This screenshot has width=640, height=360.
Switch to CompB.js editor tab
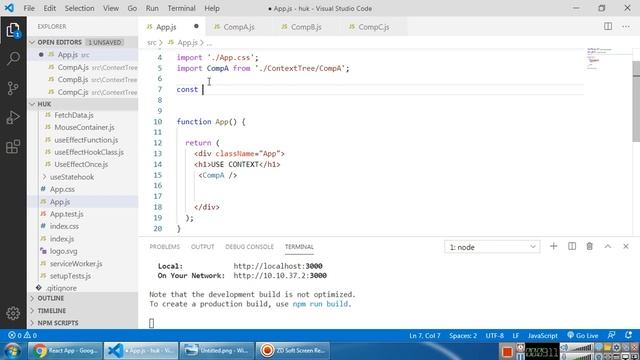pos(306,27)
